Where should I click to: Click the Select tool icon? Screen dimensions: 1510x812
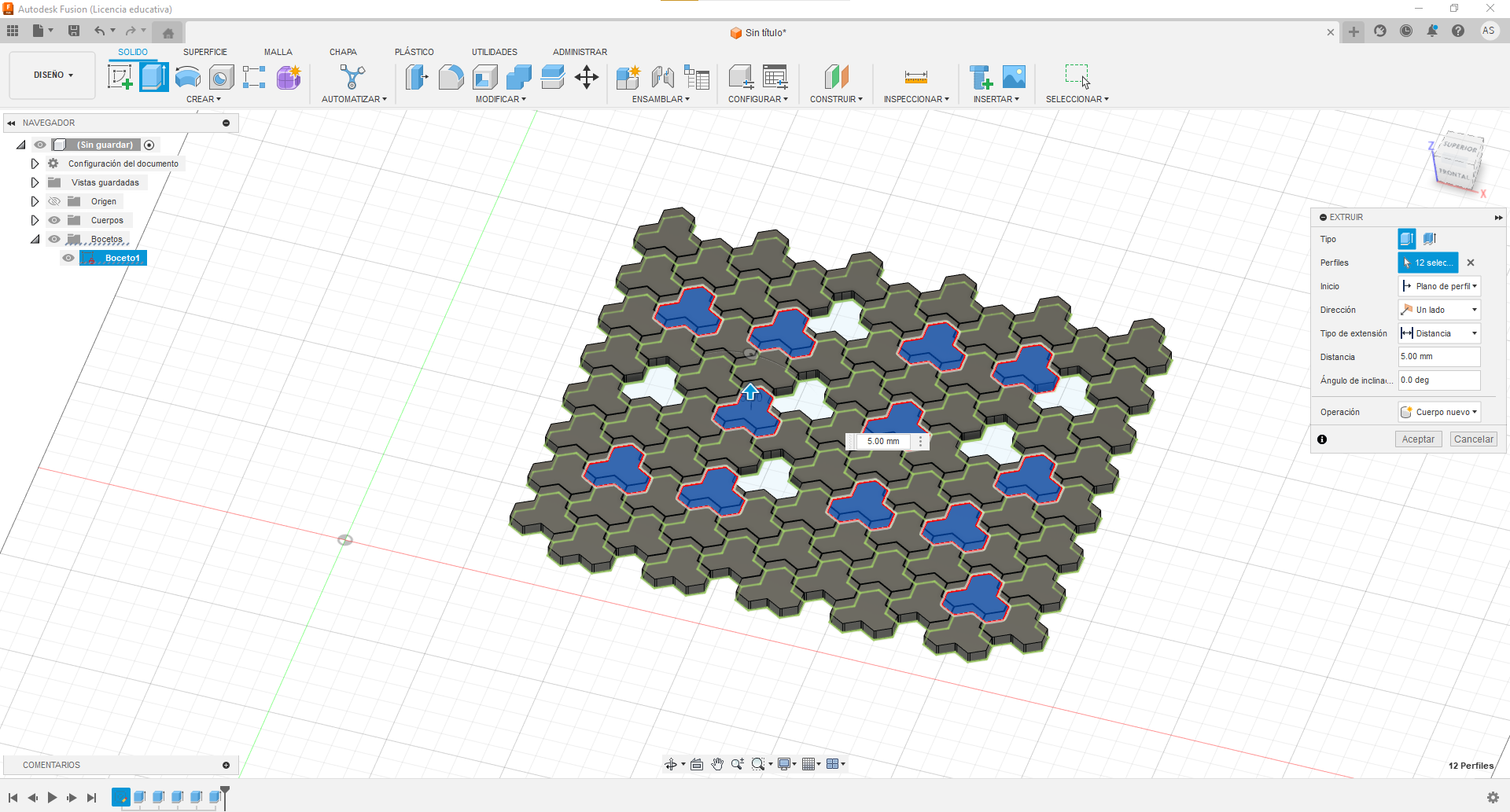point(1077,77)
